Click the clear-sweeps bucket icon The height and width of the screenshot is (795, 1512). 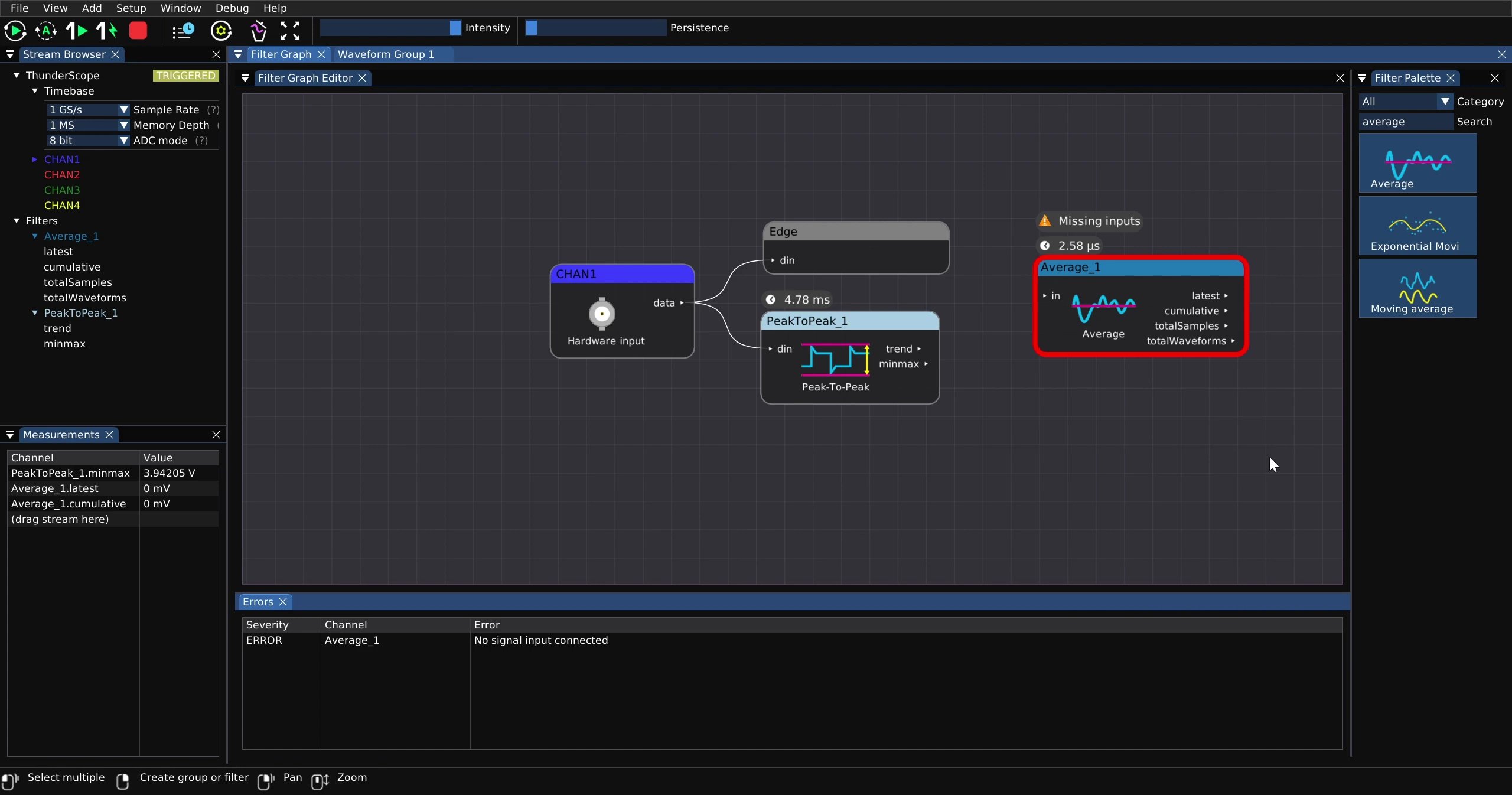click(258, 31)
